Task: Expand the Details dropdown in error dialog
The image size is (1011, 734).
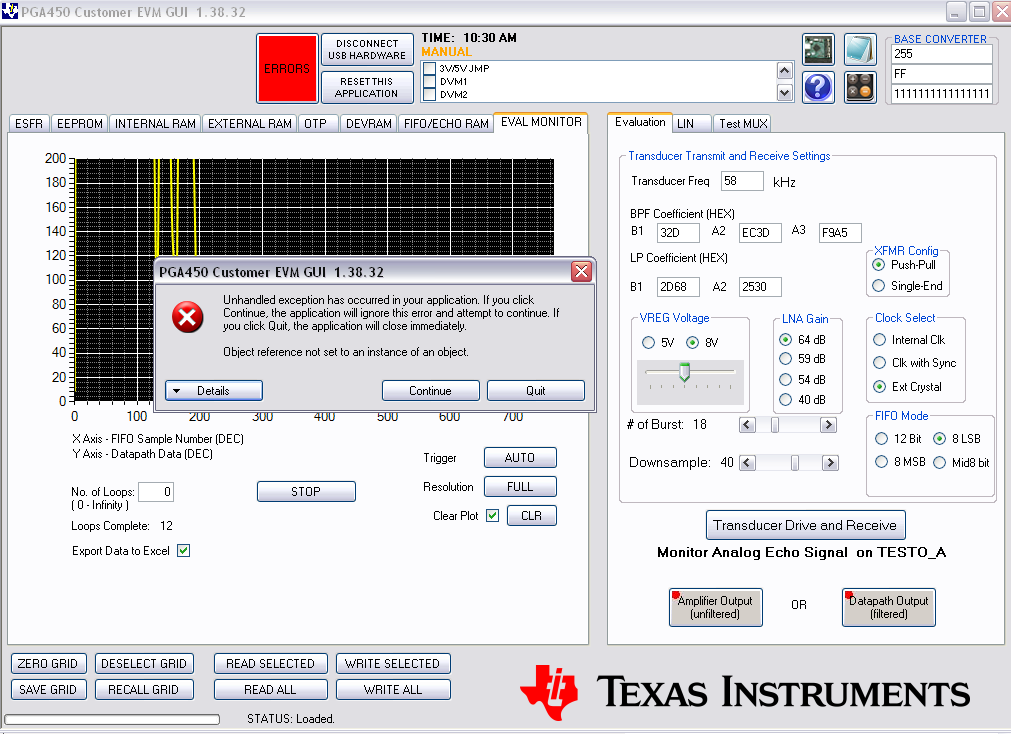Action: coord(214,391)
